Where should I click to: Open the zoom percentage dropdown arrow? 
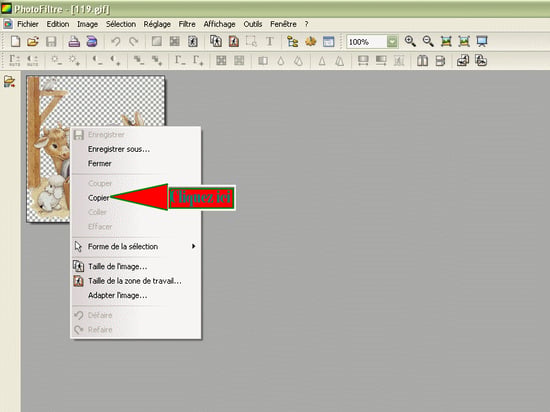point(392,42)
